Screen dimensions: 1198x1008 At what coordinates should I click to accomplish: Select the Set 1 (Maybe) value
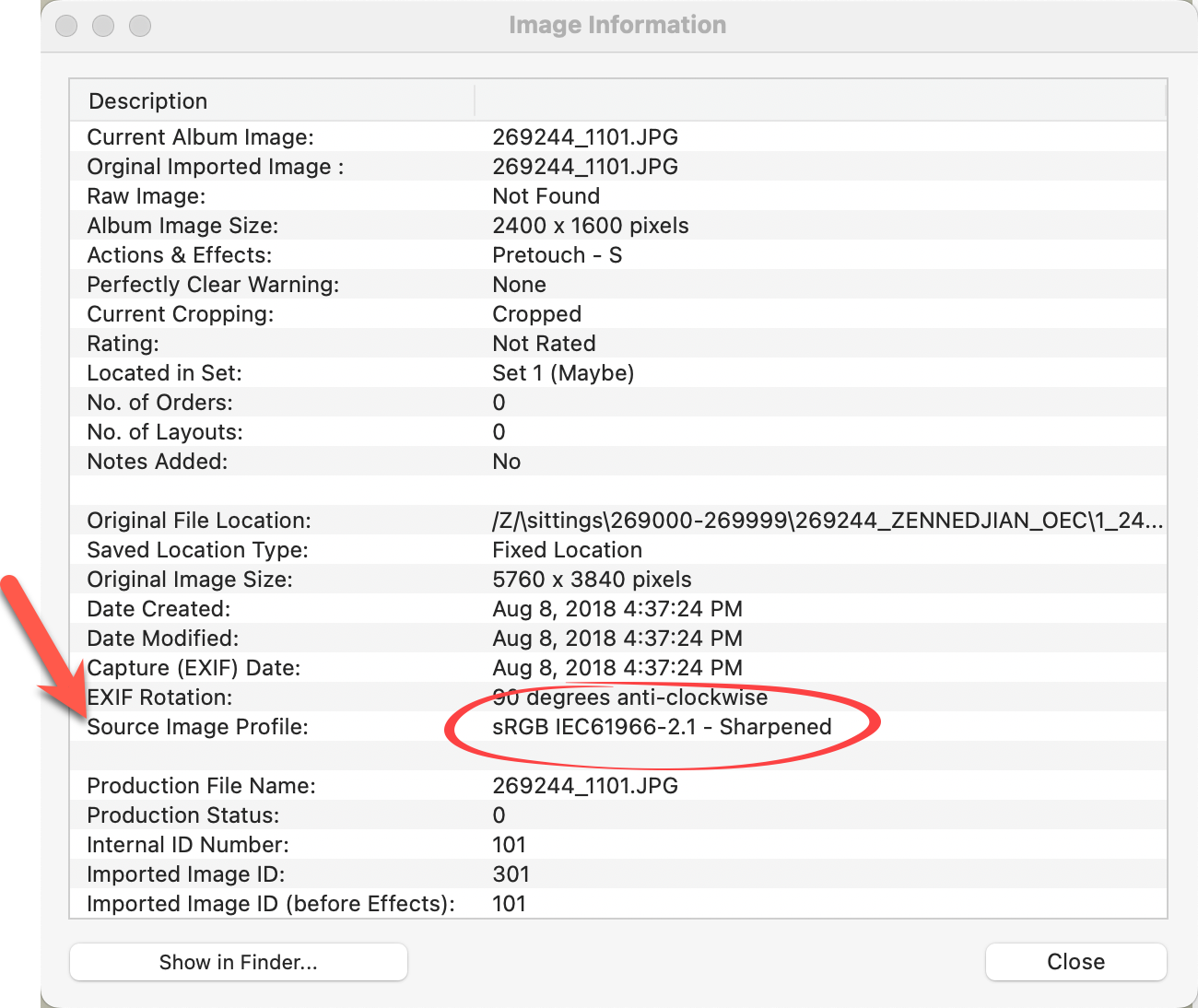tap(563, 373)
